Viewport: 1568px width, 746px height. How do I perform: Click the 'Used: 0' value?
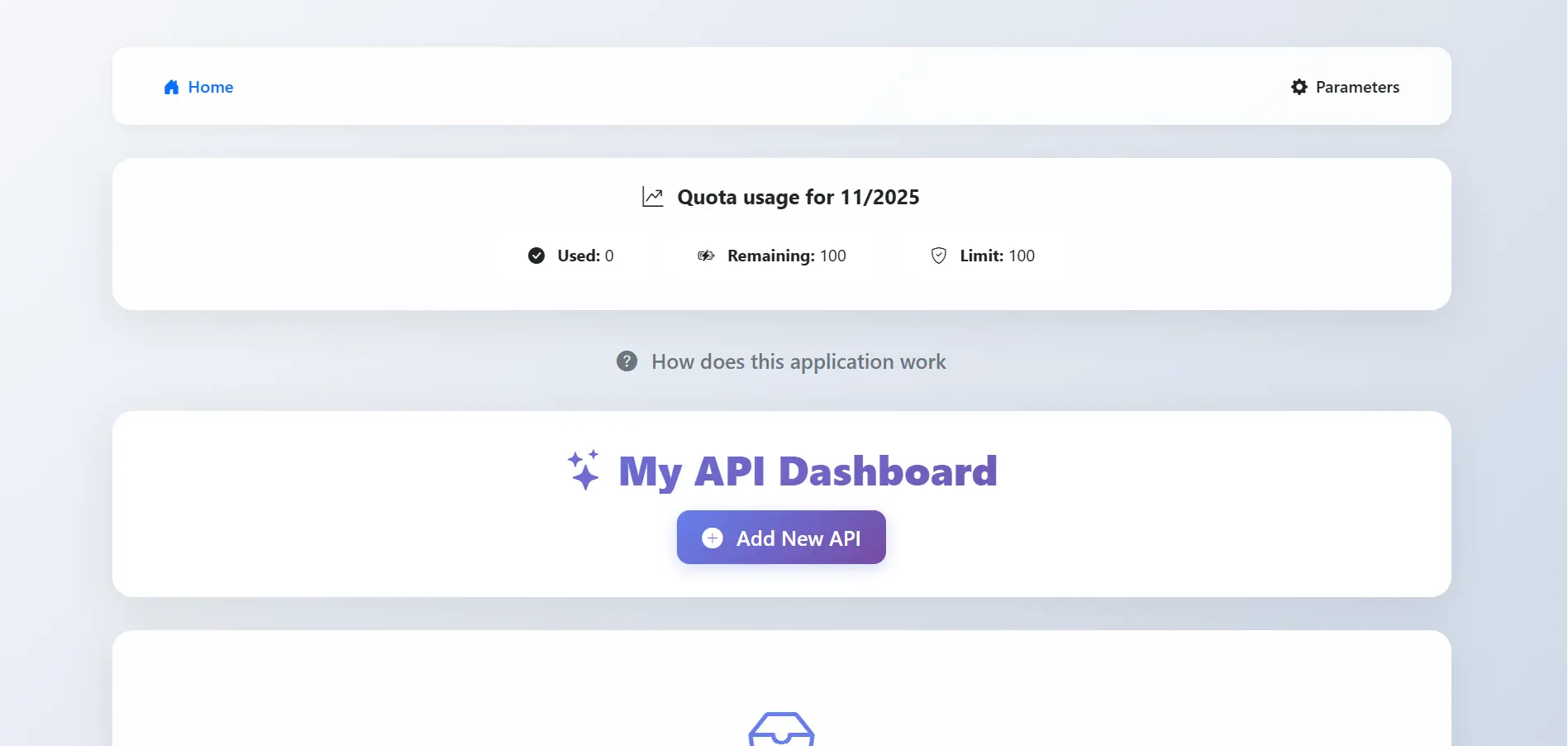pos(586,256)
